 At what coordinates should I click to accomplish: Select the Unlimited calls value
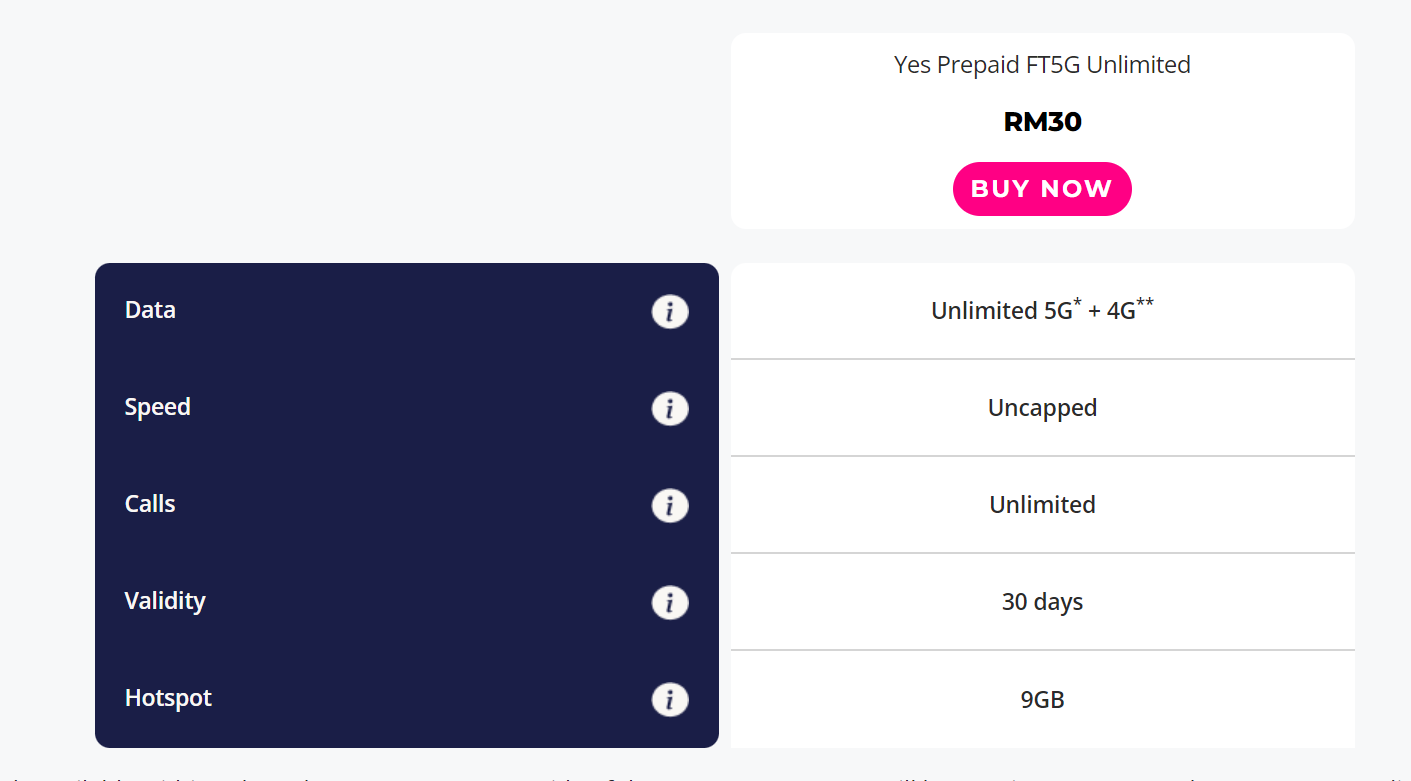pos(1042,505)
